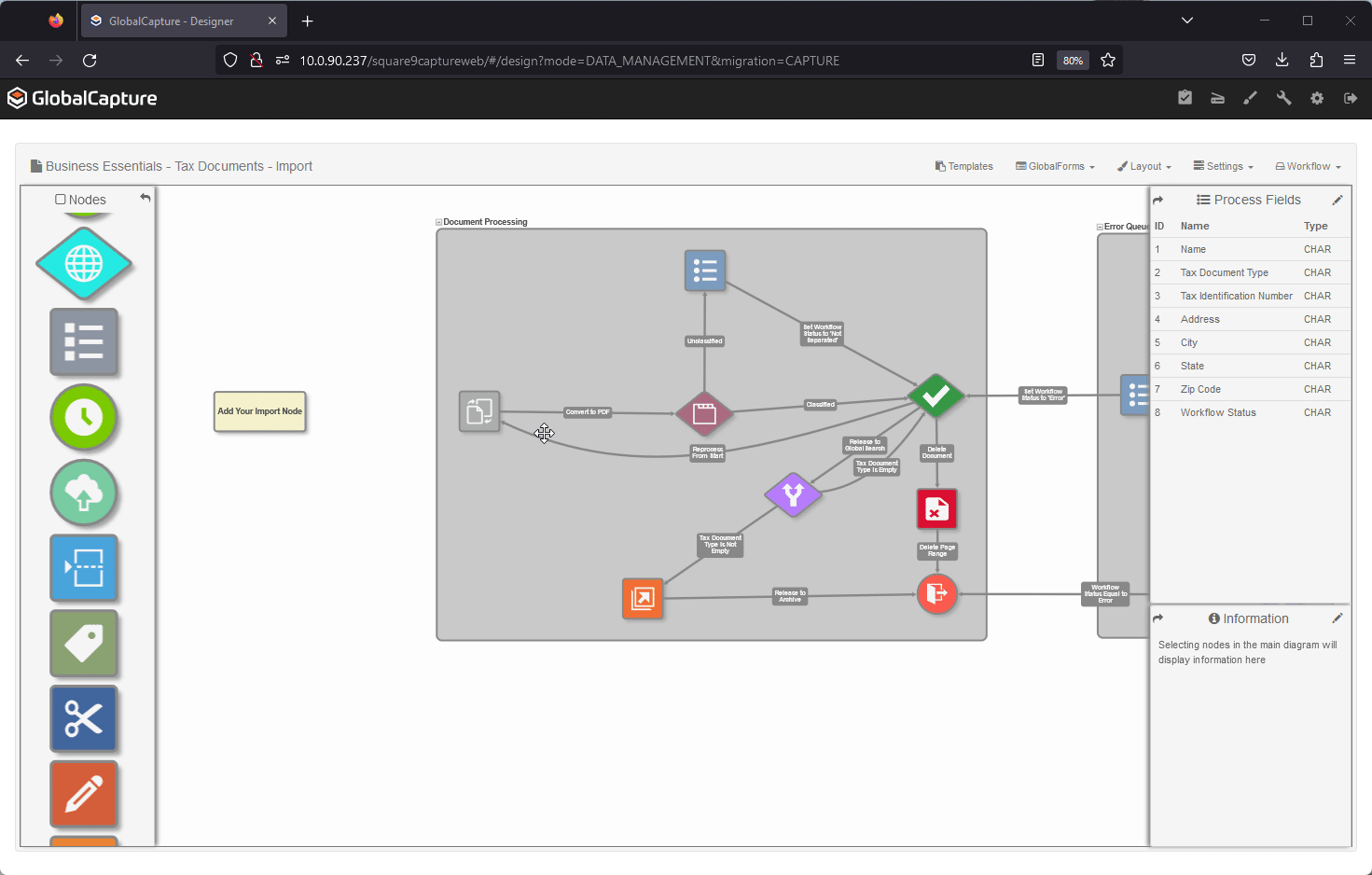Expand the Layout dropdown menu
Viewport: 1372px width, 875px height.
(1144, 166)
